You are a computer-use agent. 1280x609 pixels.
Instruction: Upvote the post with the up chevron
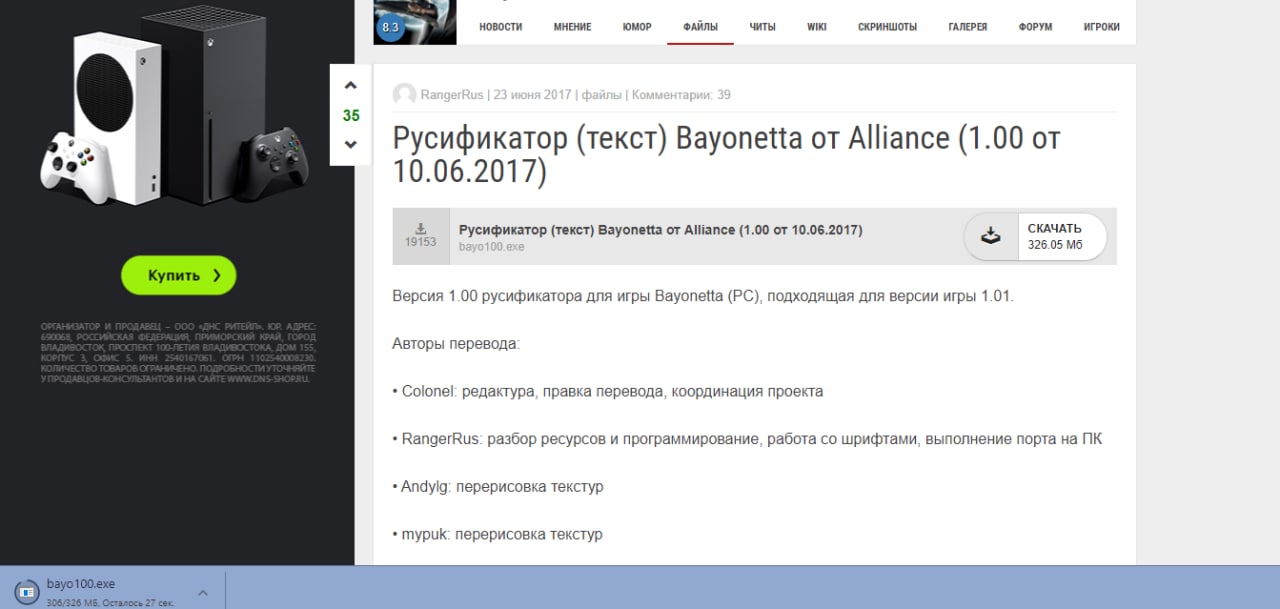click(350, 86)
